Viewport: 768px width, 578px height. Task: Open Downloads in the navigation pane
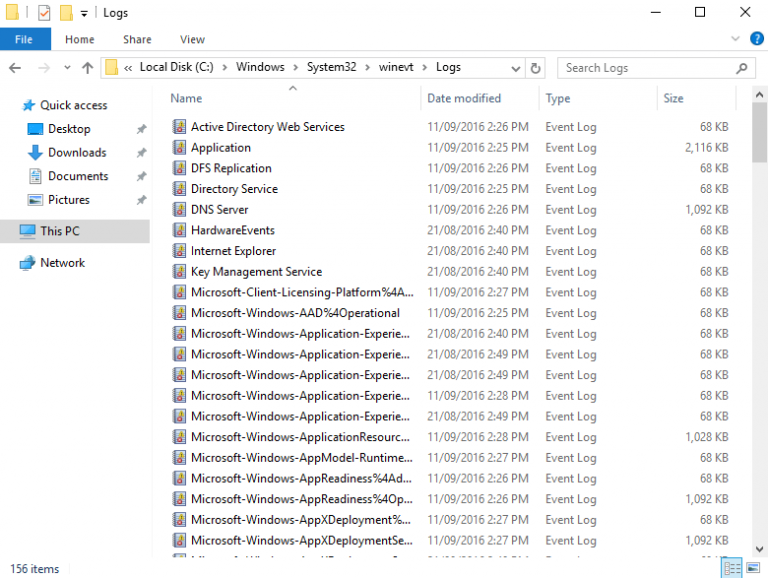point(67,152)
